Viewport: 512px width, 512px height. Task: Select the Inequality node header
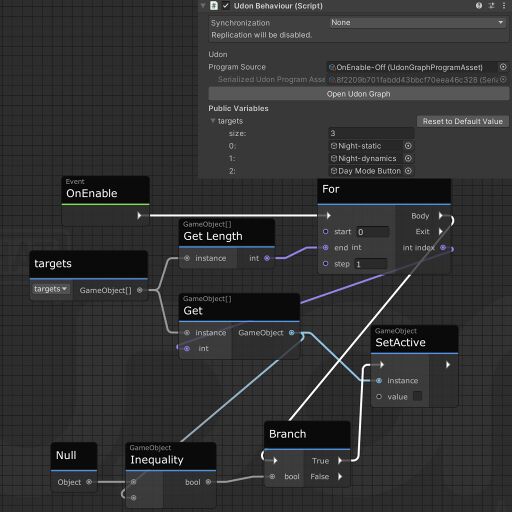[x=171, y=456]
